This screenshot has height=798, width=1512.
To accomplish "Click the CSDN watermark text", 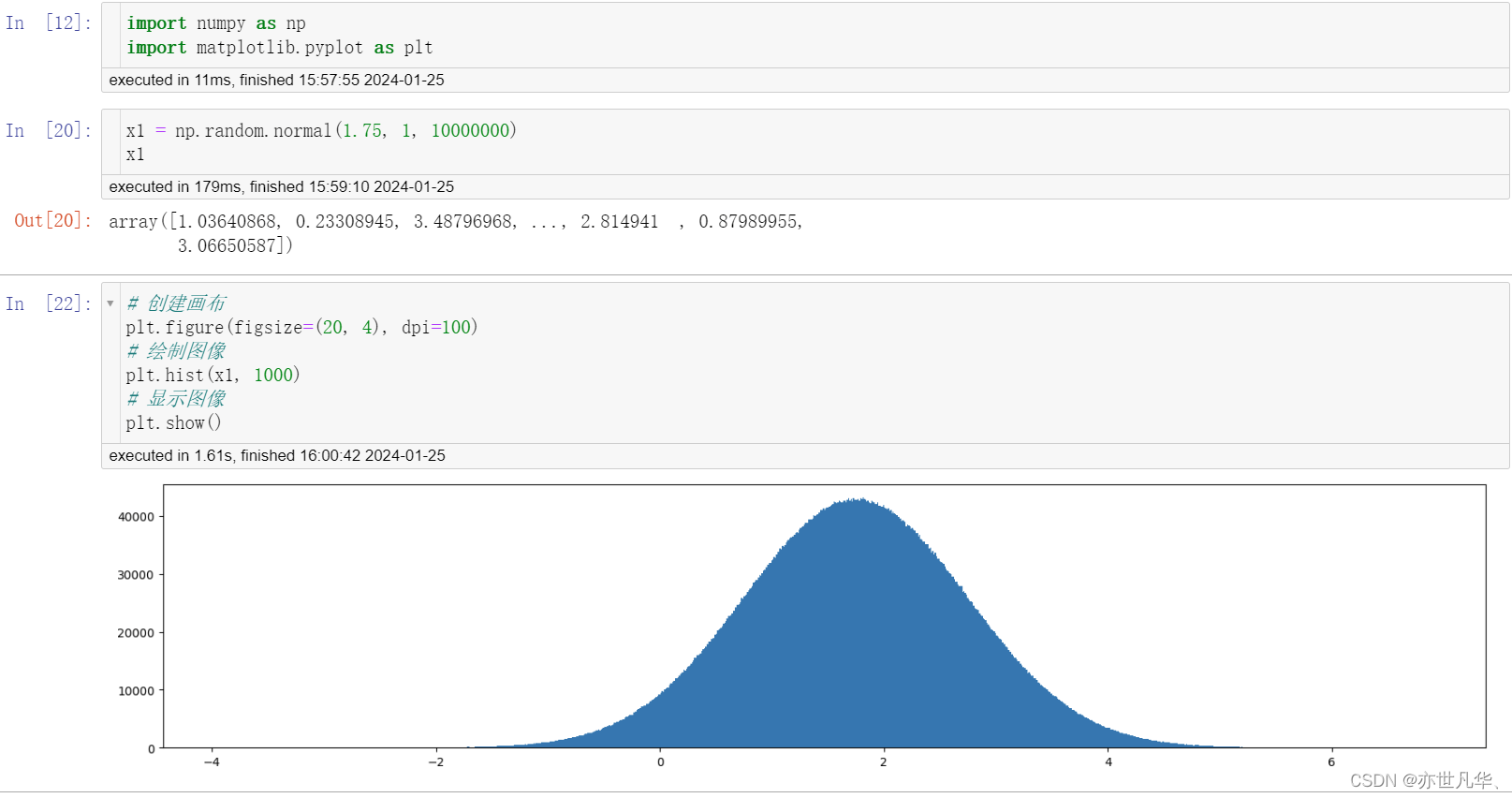I will pos(1424,780).
